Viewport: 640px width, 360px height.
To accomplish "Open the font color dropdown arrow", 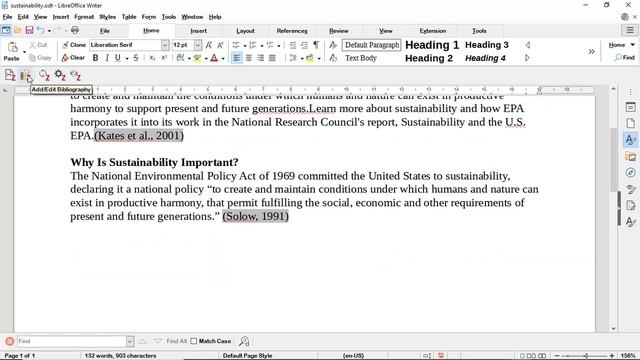I will tap(223, 58).
